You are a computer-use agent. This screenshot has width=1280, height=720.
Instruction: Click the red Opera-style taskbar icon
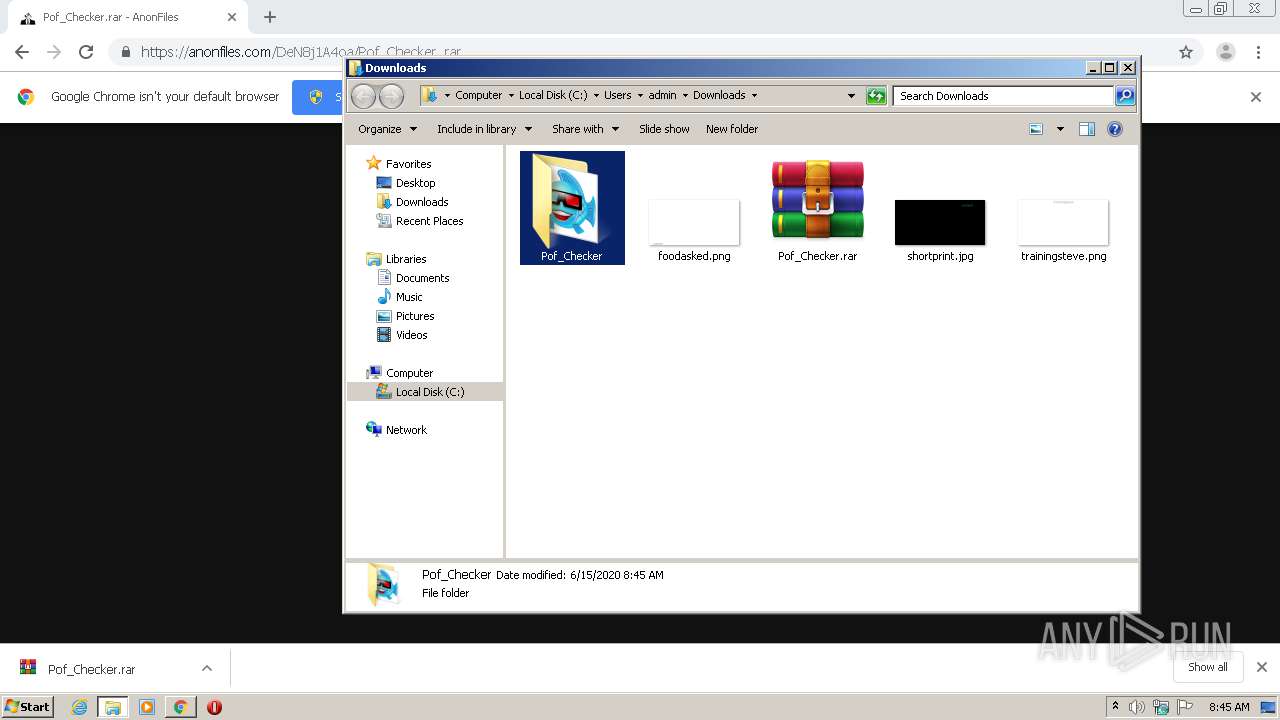tap(214, 707)
